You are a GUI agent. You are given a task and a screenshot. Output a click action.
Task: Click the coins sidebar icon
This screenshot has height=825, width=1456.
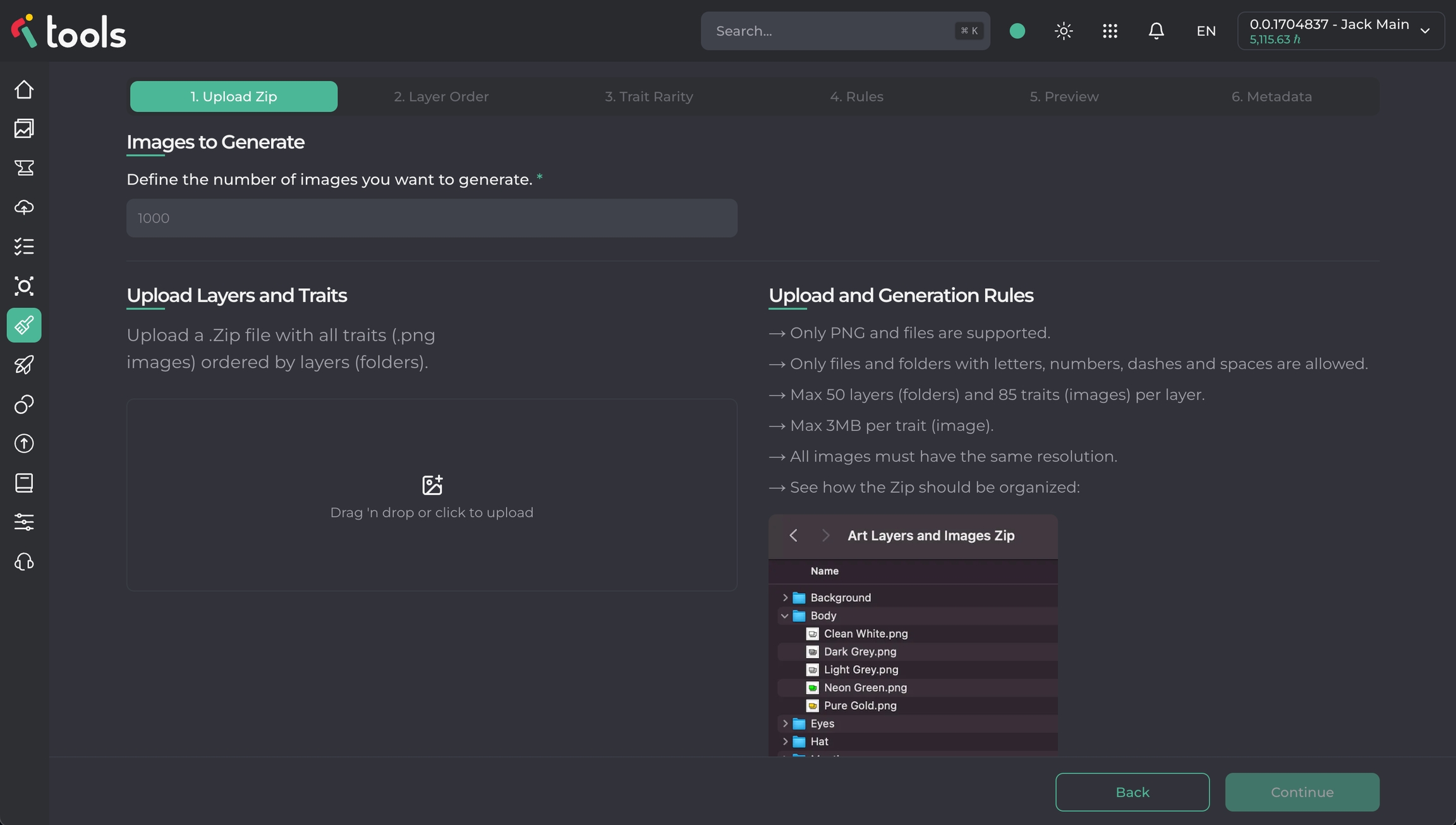24,404
